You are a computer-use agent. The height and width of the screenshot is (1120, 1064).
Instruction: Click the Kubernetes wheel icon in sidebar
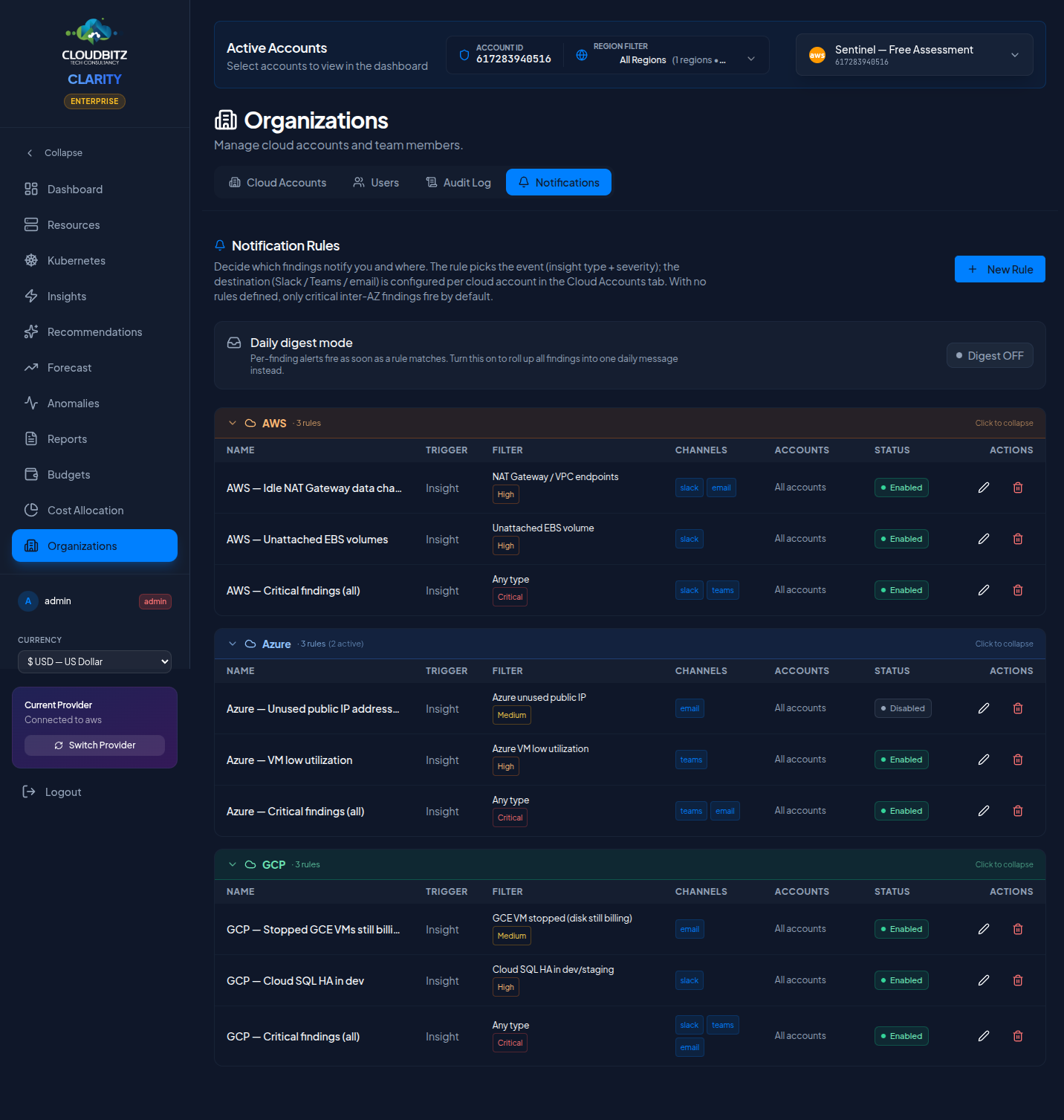click(31, 261)
